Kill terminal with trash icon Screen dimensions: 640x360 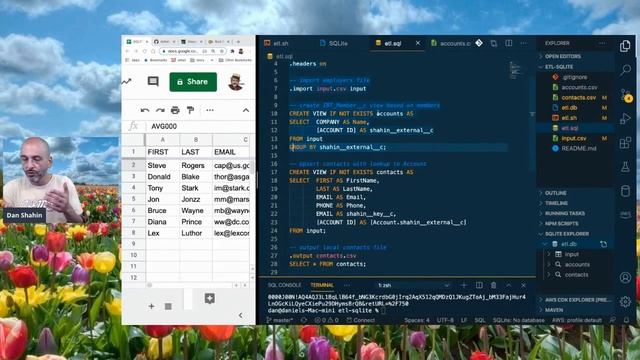[x=493, y=285]
